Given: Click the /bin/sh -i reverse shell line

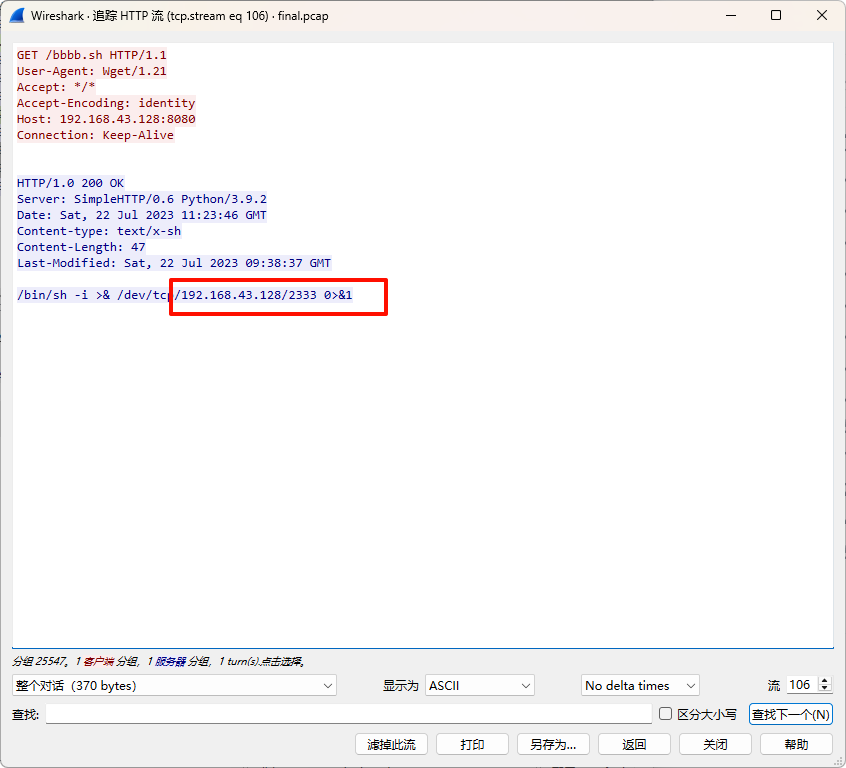Looking at the screenshot, I should (185, 295).
